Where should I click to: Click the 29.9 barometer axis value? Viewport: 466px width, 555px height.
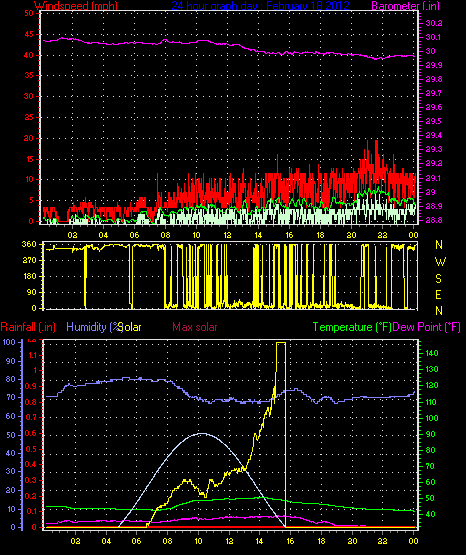(434, 65)
